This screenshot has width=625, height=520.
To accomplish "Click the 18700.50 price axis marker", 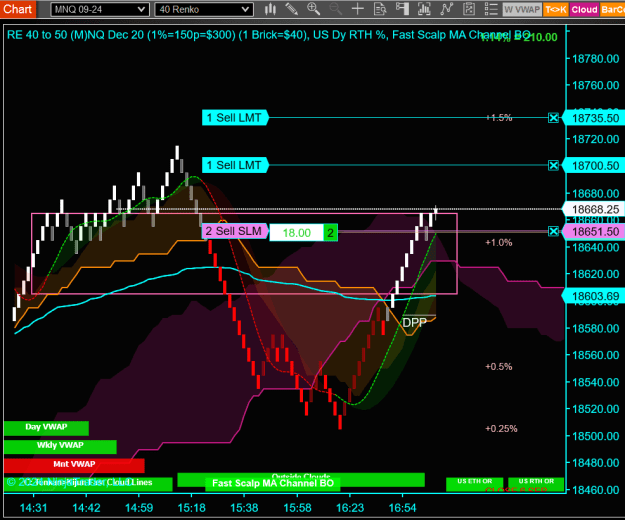I will pyautogui.click(x=594, y=165).
